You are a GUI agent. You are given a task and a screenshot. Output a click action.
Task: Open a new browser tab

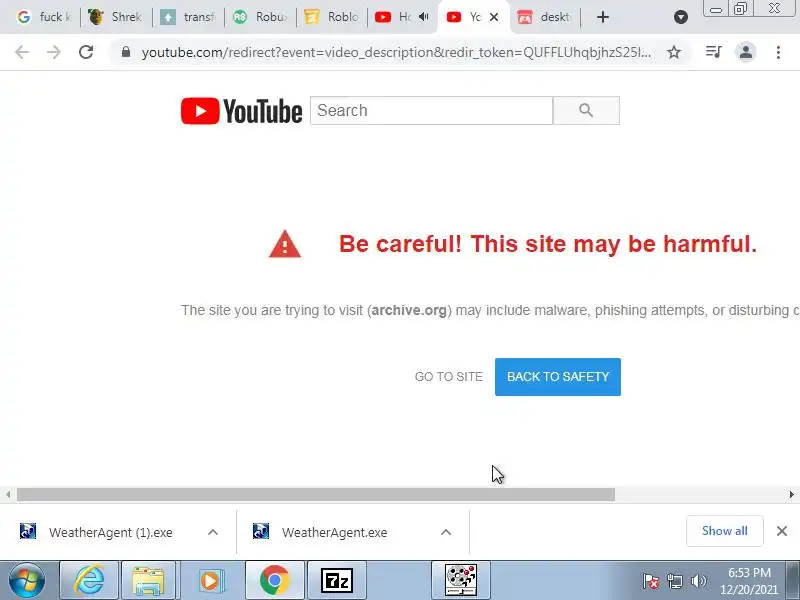click(x=603, y=17)
